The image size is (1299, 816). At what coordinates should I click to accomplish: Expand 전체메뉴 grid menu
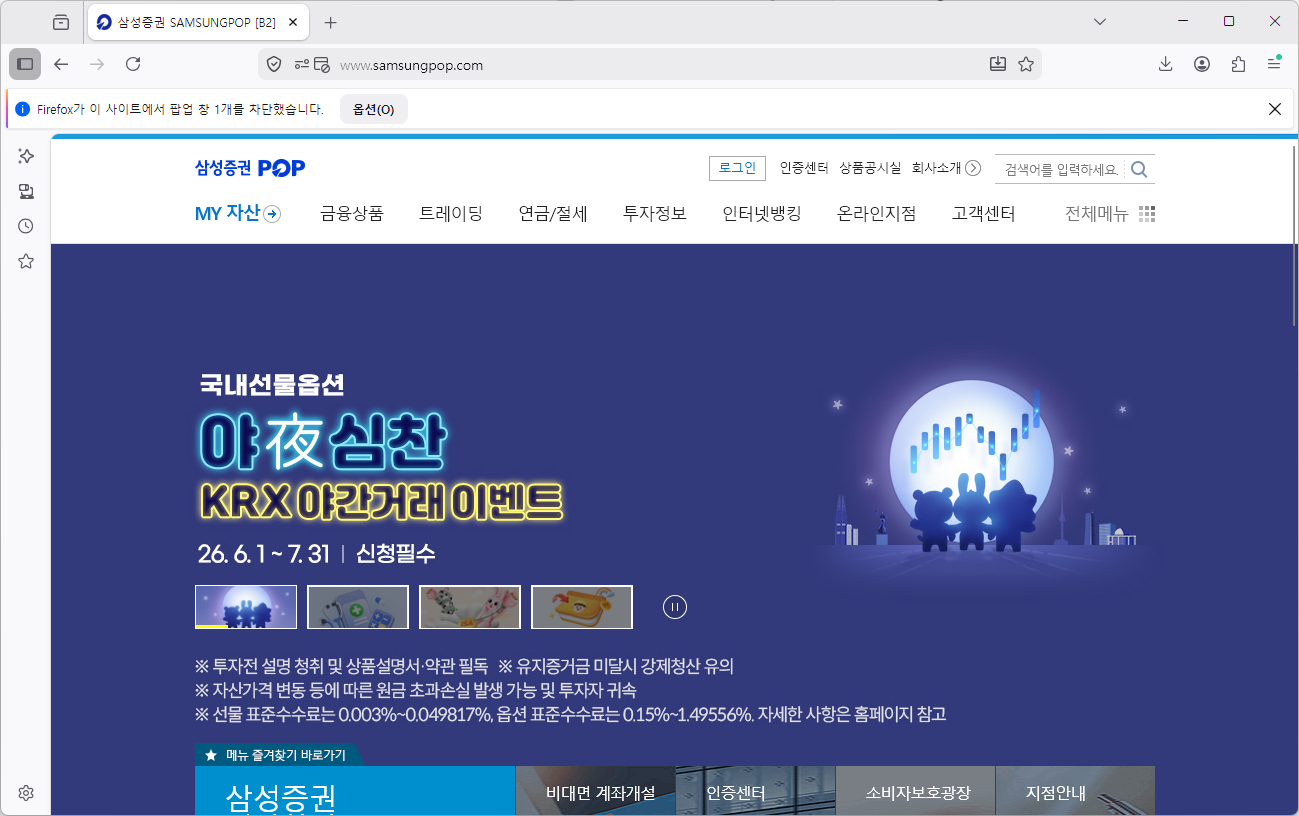[1110, 213]
